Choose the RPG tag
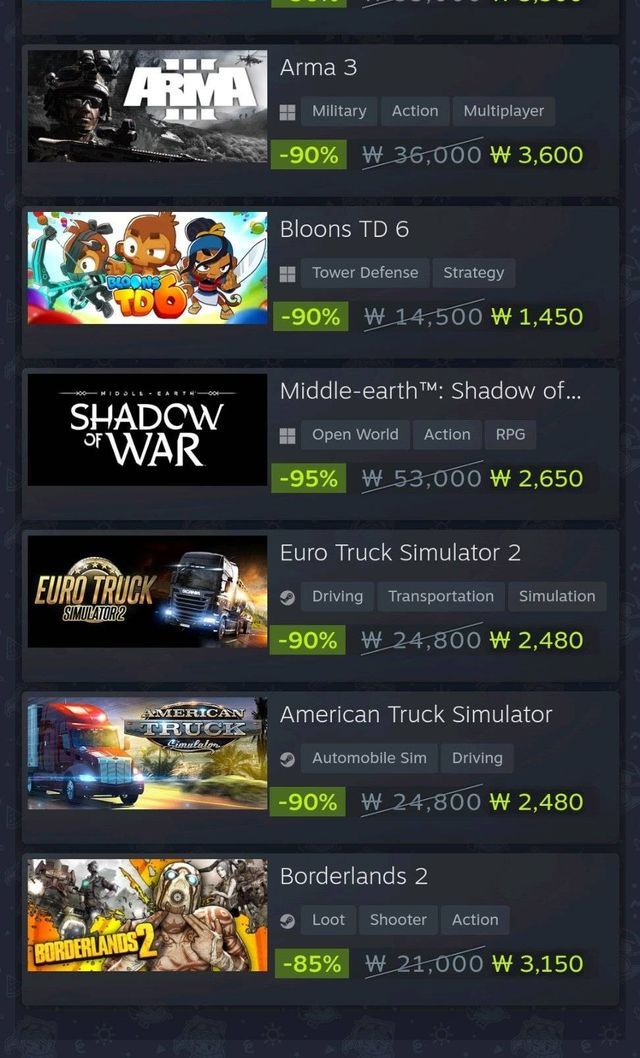This screenshot has height=1058, width=640. pyautogui.click(x=511, y=435)
